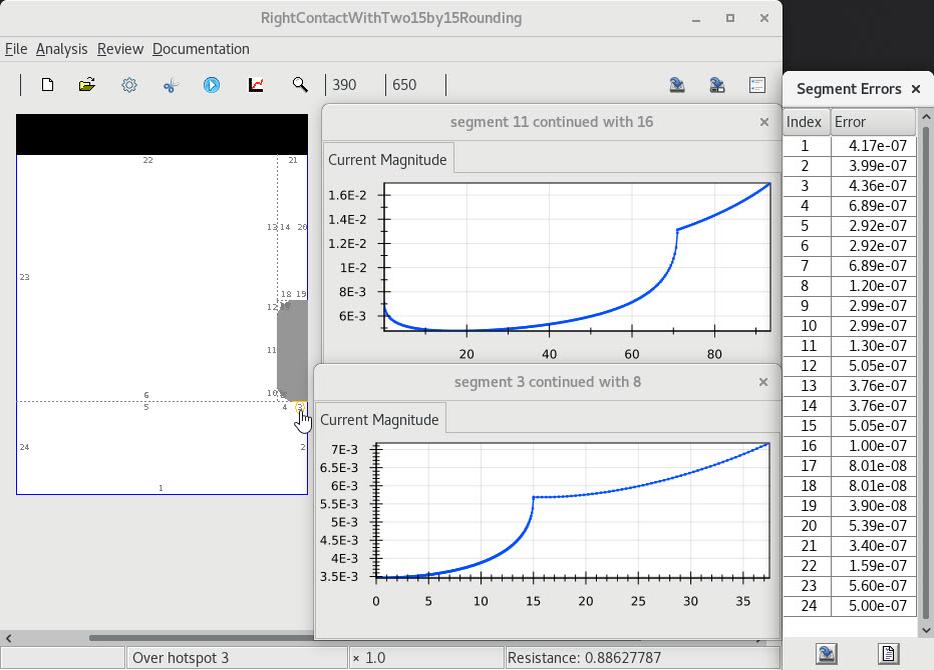Select the Current Magnitude tab in segment 11 panel
This screenshot has height=670, width=934.
[x=387, y=160]
